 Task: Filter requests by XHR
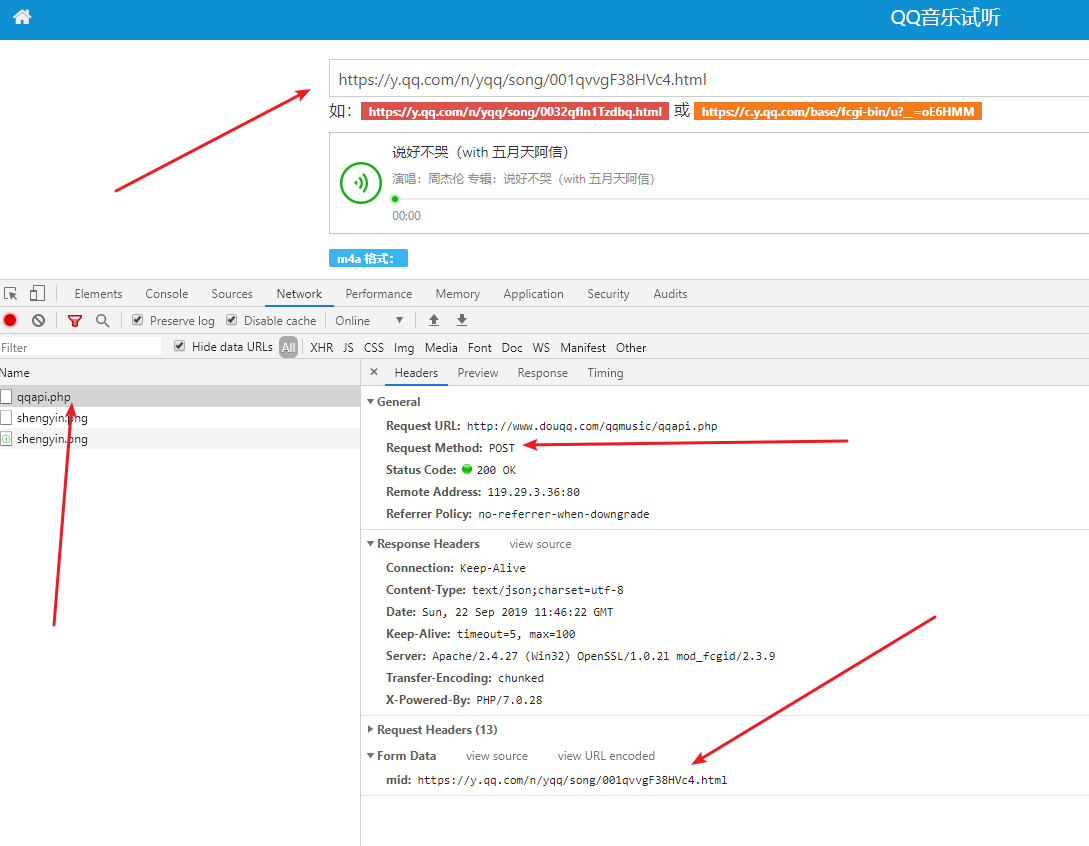click(x=322, y=347)
